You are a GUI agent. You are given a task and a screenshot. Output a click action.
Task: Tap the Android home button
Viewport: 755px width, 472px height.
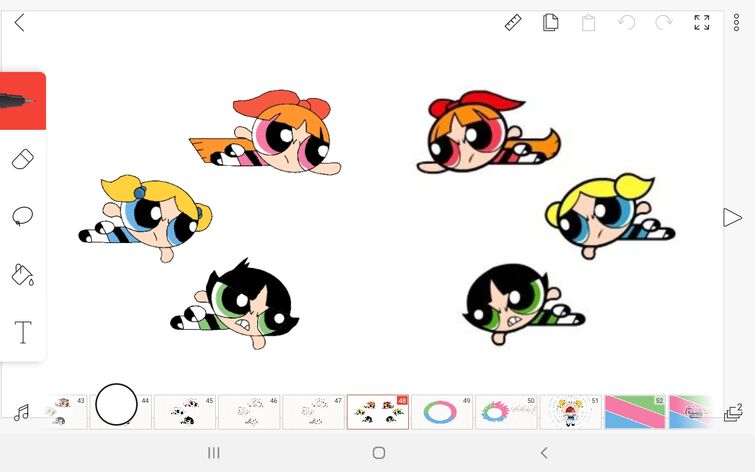379,453
